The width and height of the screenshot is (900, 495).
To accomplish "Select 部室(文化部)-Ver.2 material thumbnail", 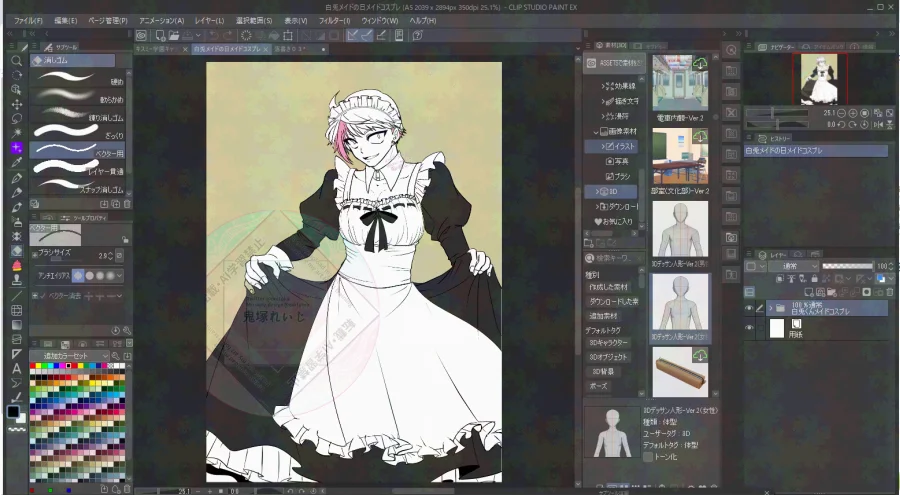I will pyautogui.click(x=680, y=156).
